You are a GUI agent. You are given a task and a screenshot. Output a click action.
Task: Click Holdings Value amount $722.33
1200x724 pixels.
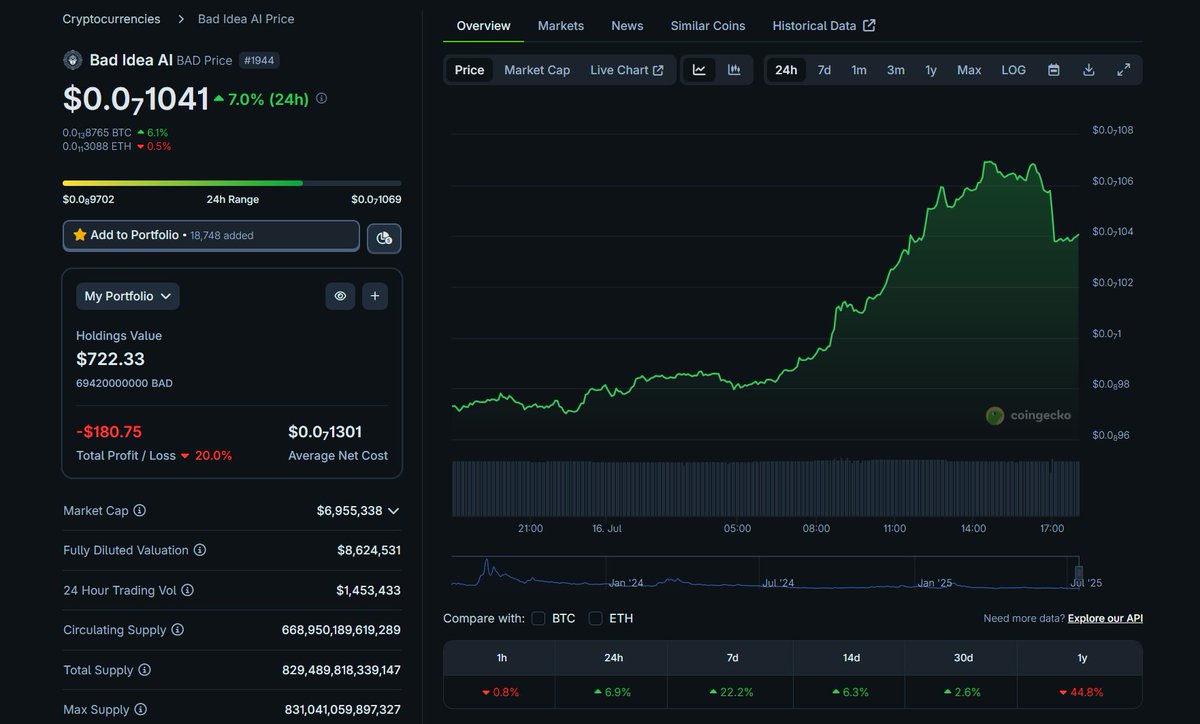(110, 359)
